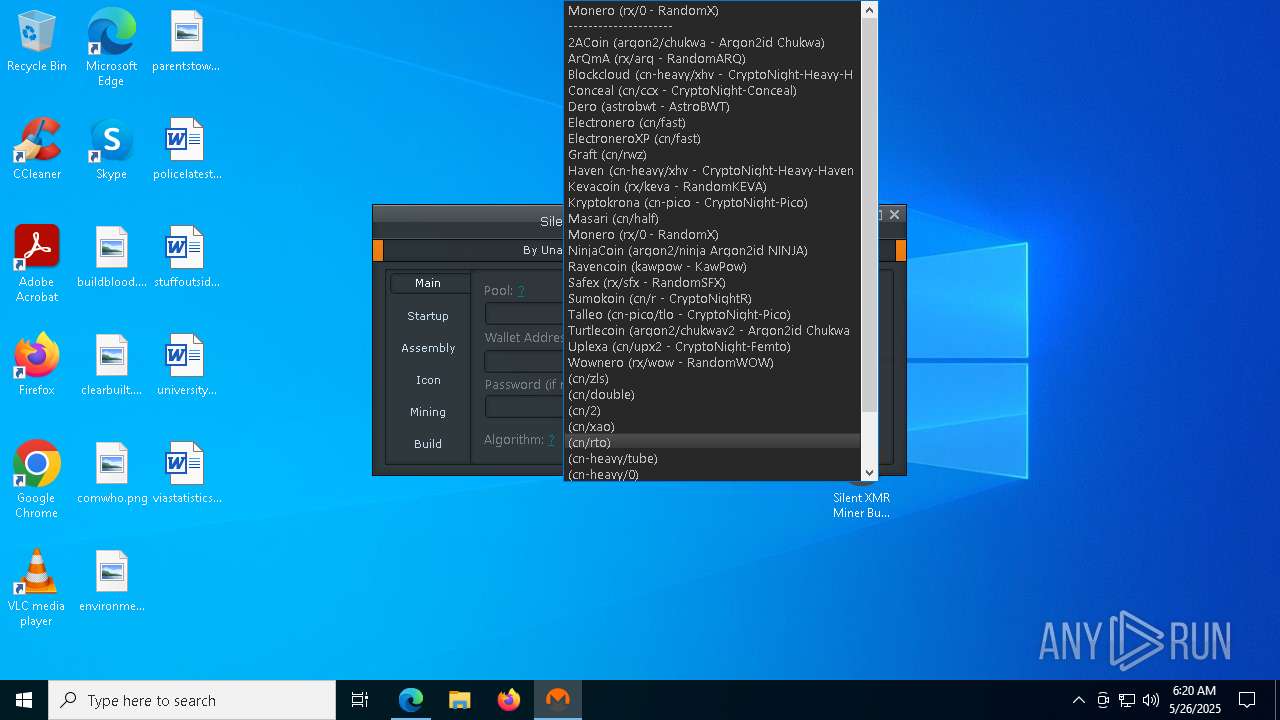Select Haven (cn-heavy/xhv) option
Image resolution: width=1280 pixels, height=720 pixels.
[712, 170]
